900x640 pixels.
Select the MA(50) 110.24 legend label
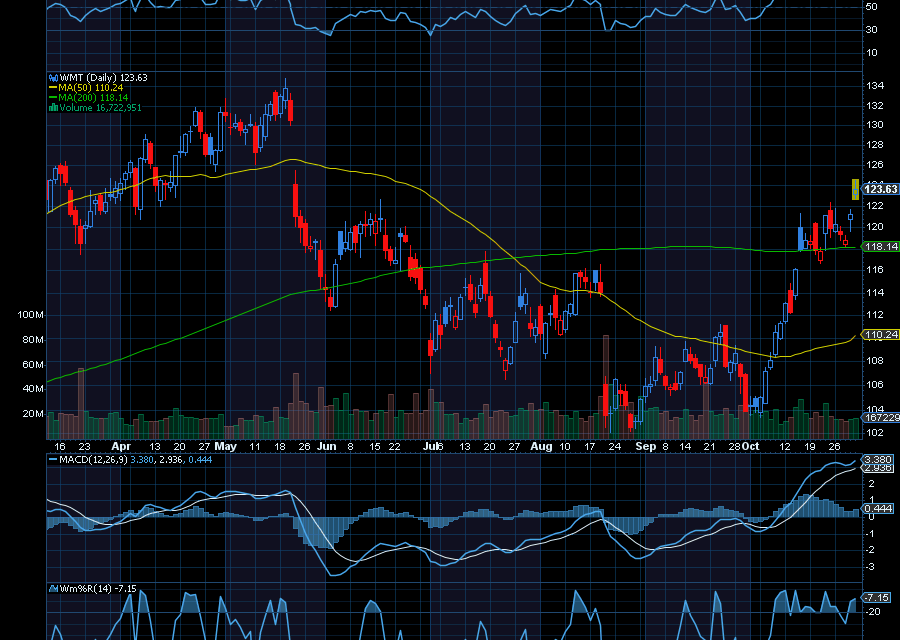tap(91, 88)
